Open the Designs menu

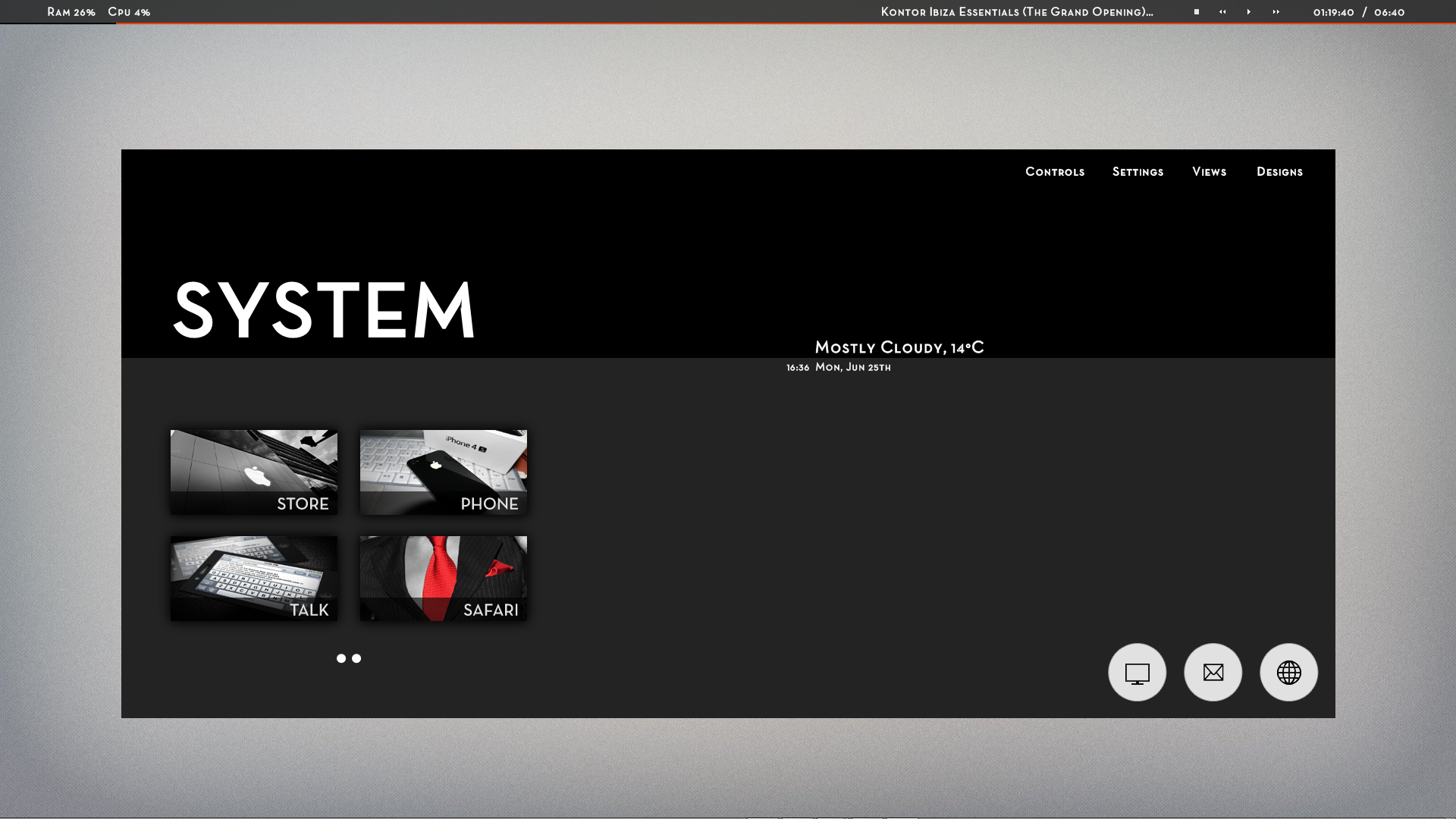click(x=1279, y=172)
